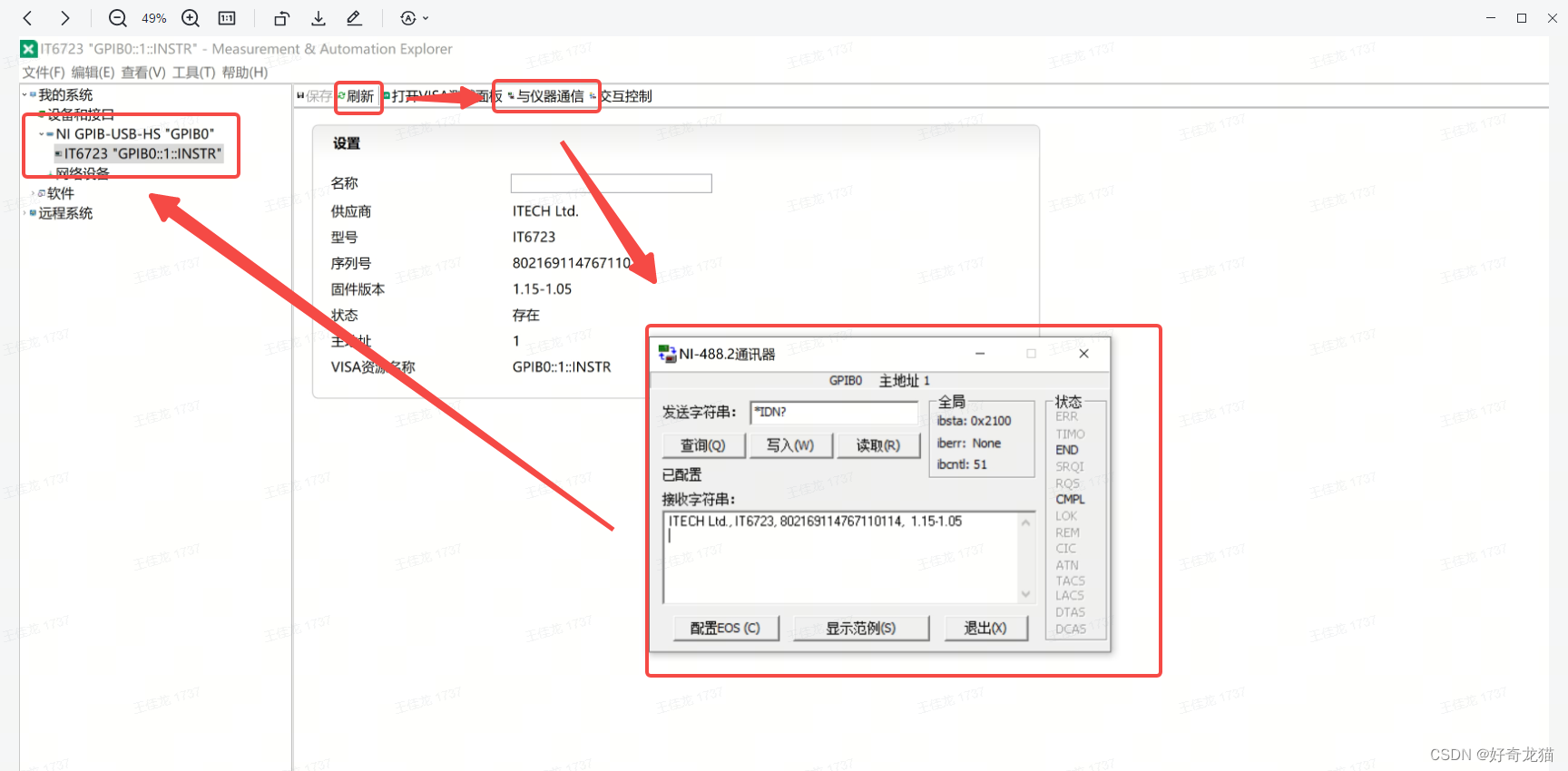Click the 名称 name input field
Viewport: 1568px width, 771px height.
(612, 183)
